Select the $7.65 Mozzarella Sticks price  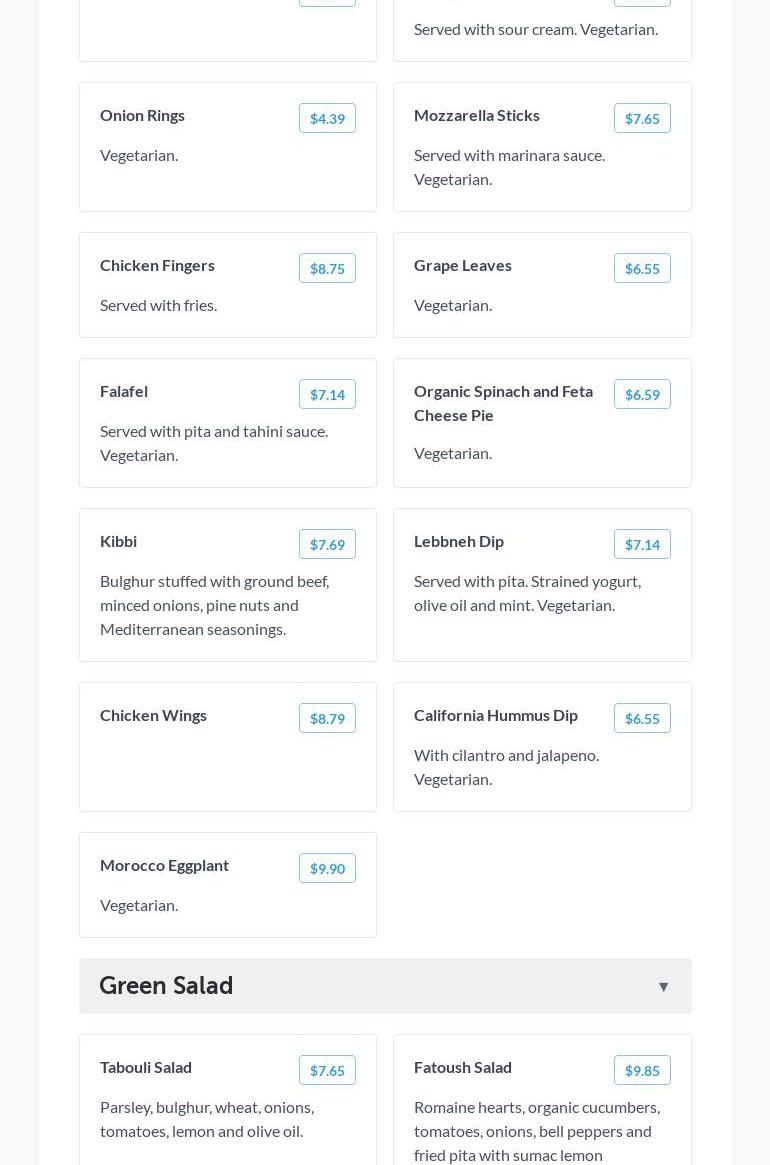(642, 118)
